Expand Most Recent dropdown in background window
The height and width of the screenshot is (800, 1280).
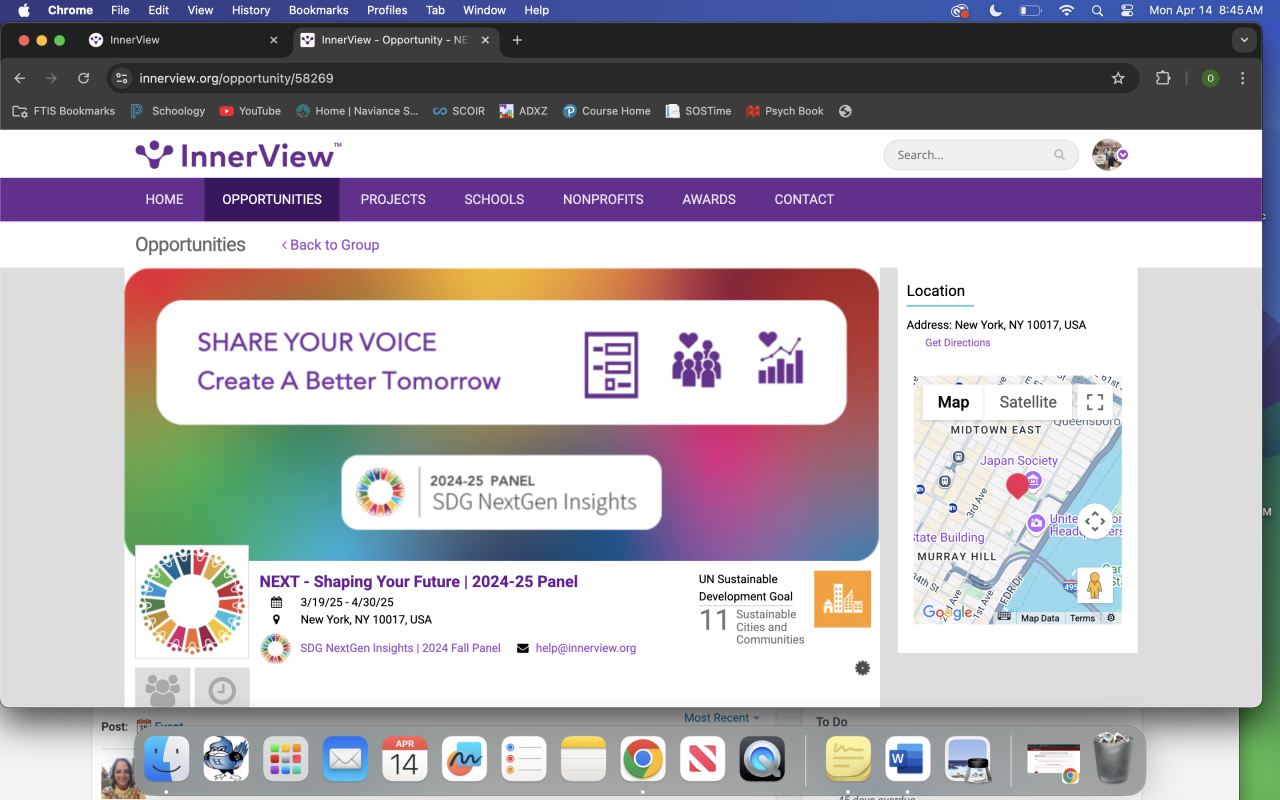(722, 718)
